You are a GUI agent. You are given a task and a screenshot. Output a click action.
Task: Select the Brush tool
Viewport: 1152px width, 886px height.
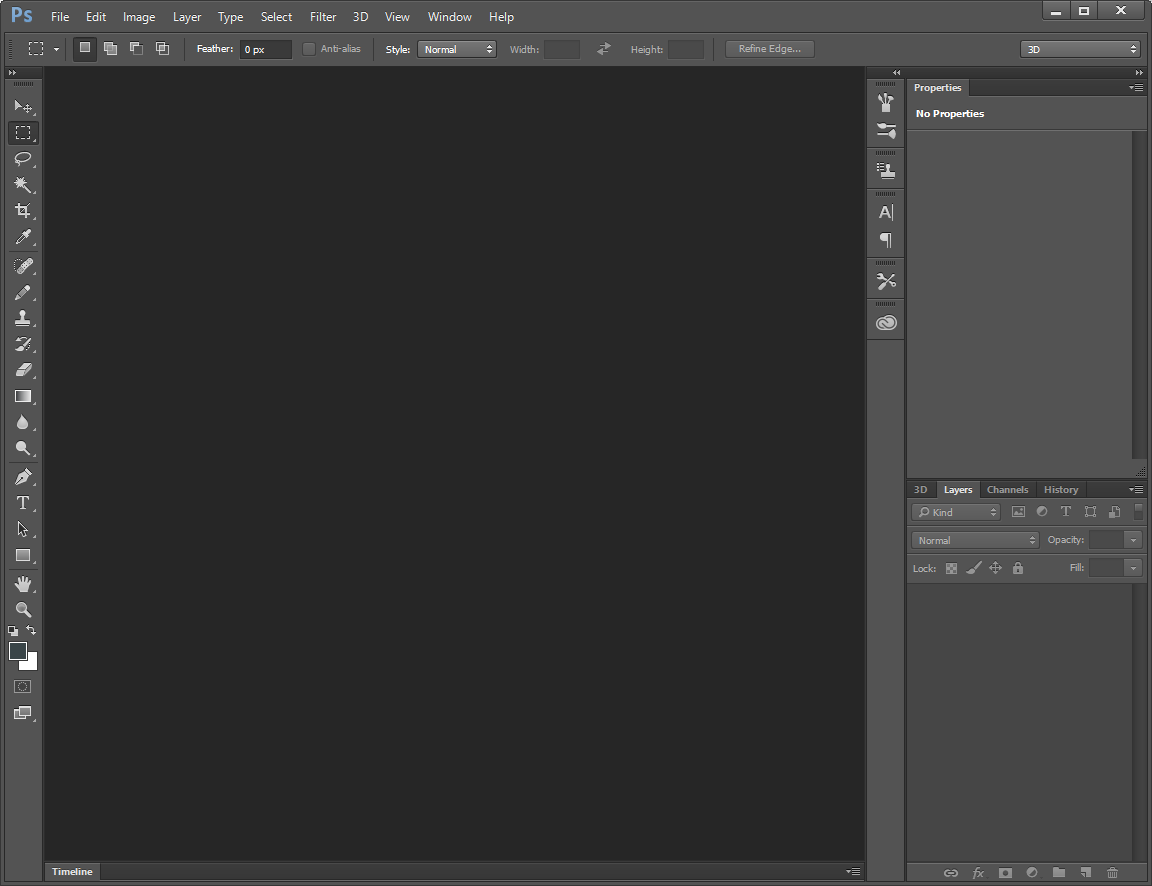23,292
